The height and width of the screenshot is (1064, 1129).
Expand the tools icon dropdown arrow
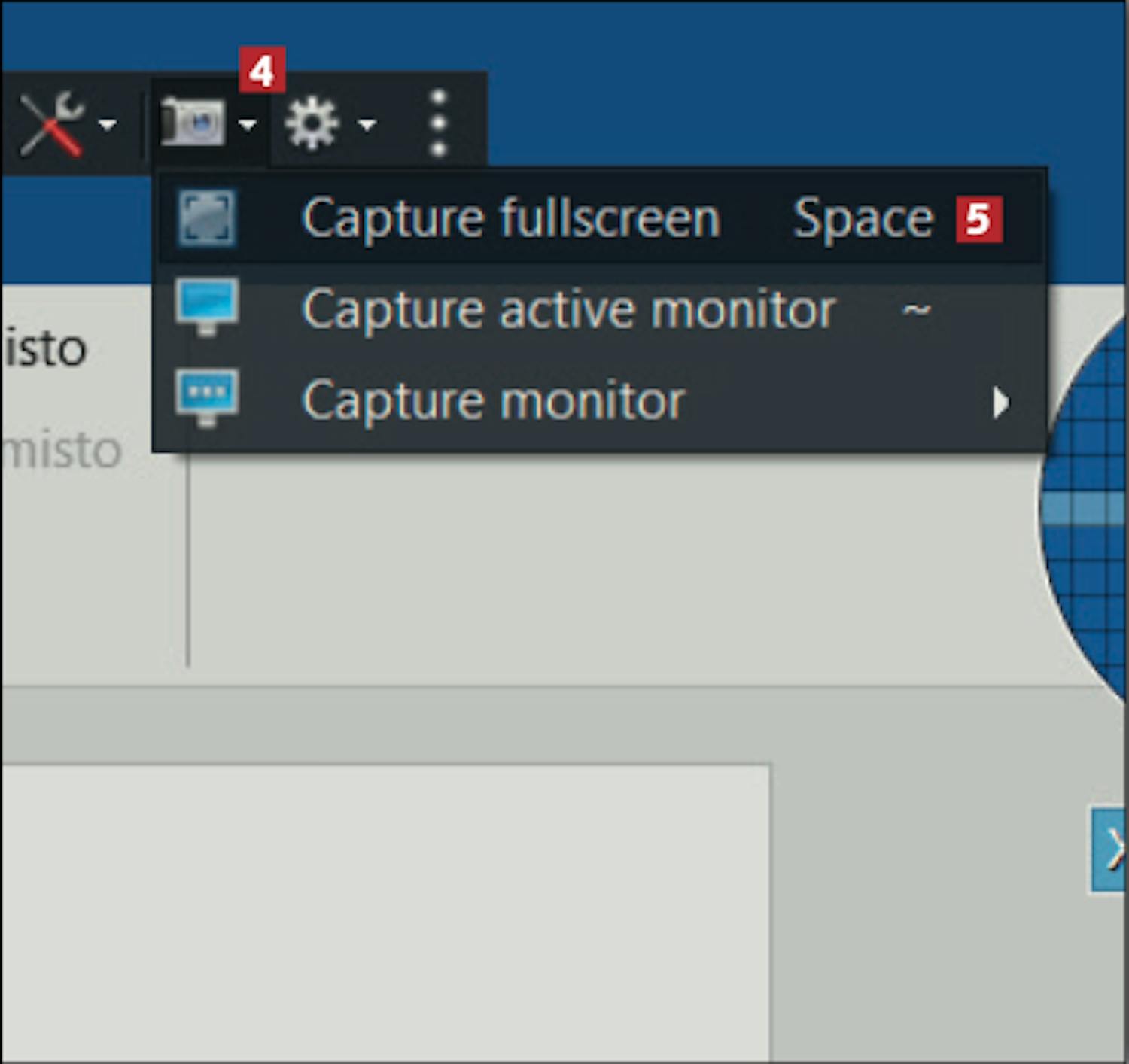[108, 124]
